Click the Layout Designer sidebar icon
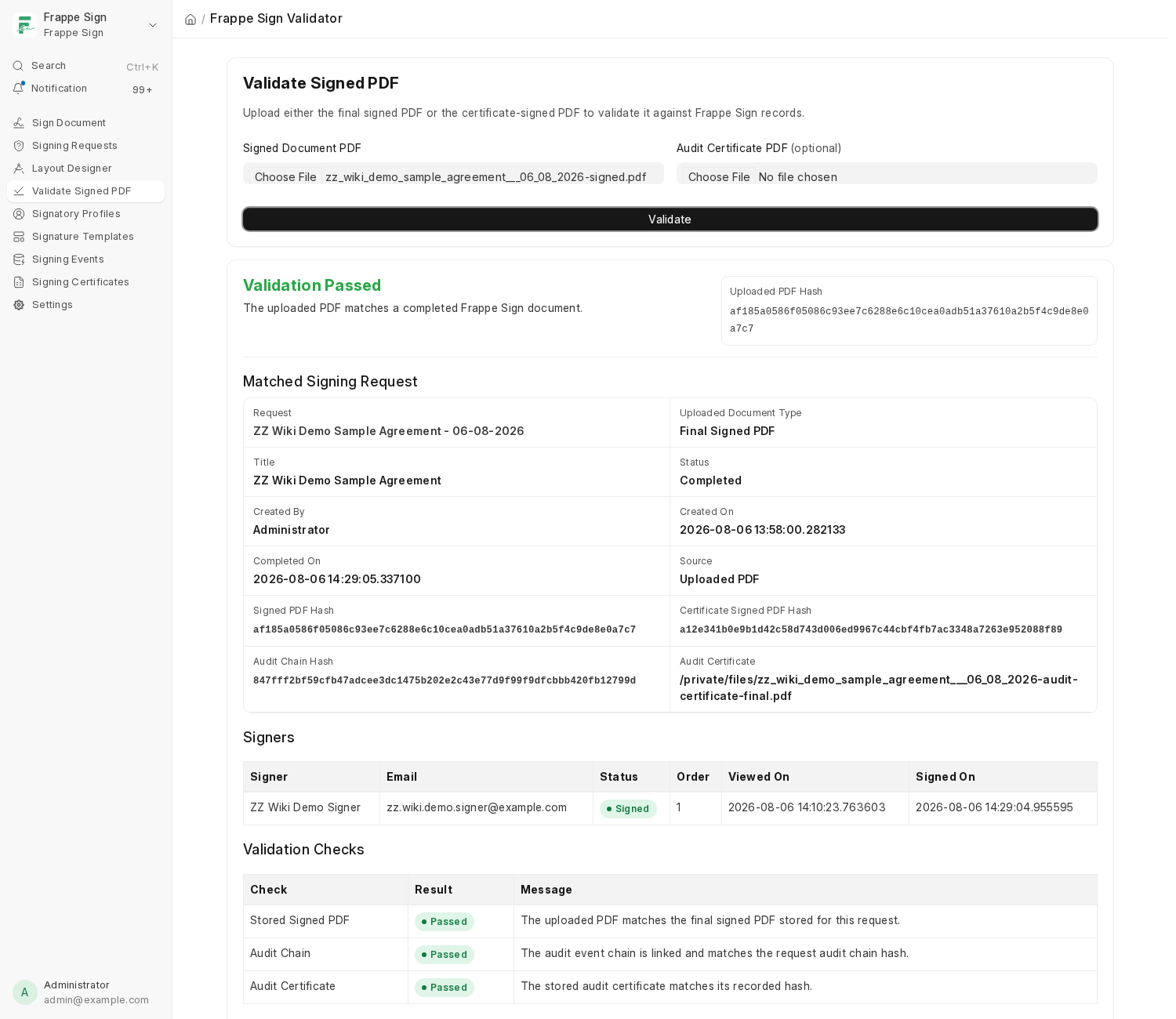This screenshot has height=1019, width=1176. 19,169
